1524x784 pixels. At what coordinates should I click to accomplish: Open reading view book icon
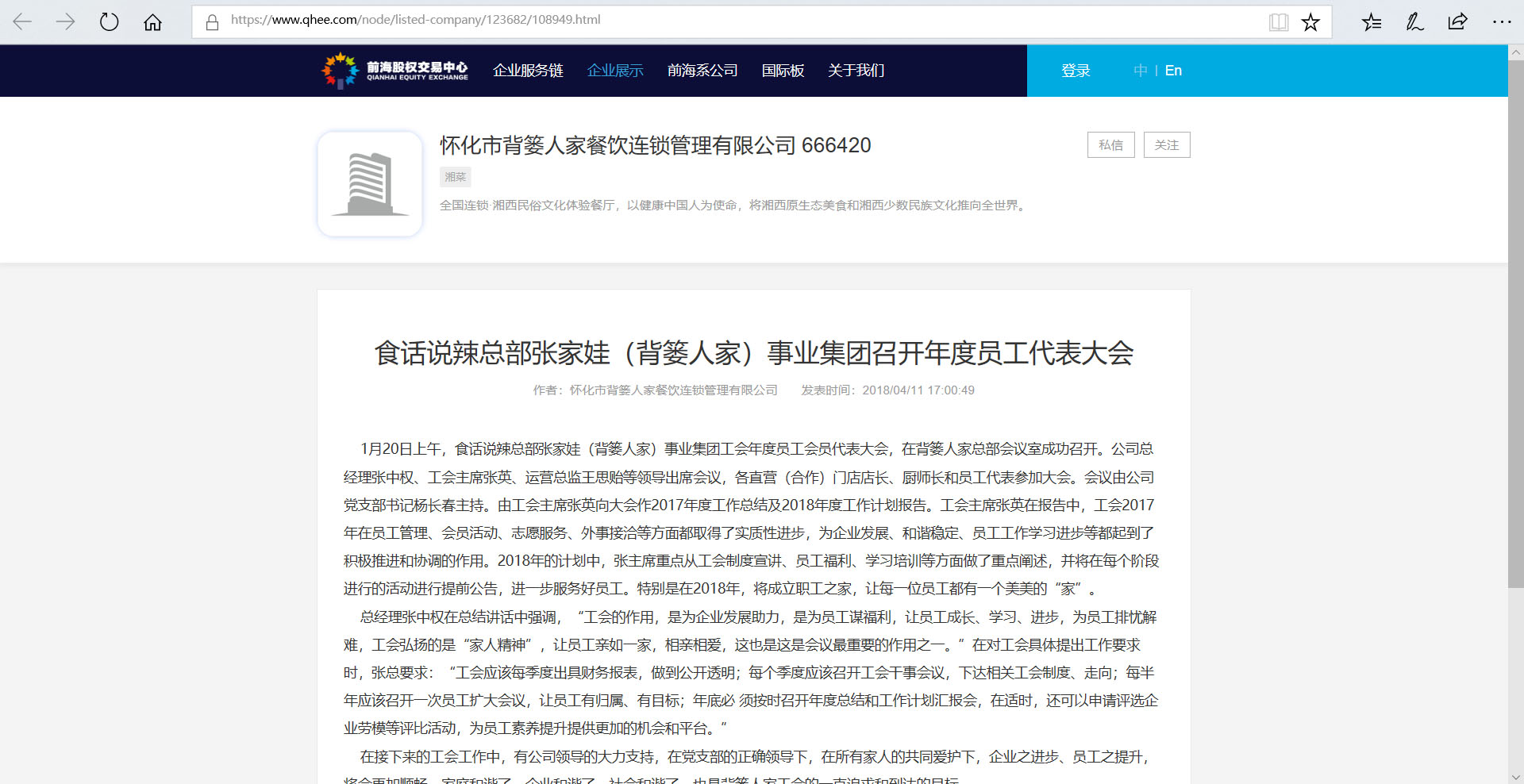tap(1278, 22)
